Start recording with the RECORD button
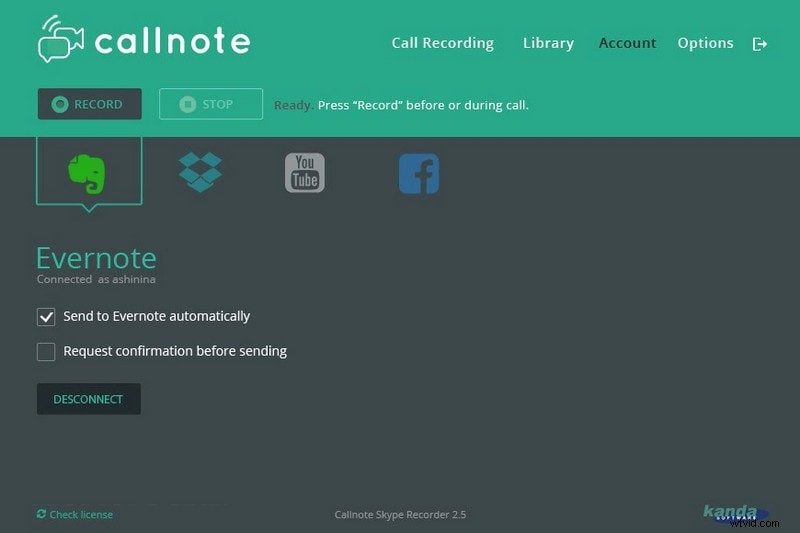The image size is (800, 533). click(x=90, y=104)
